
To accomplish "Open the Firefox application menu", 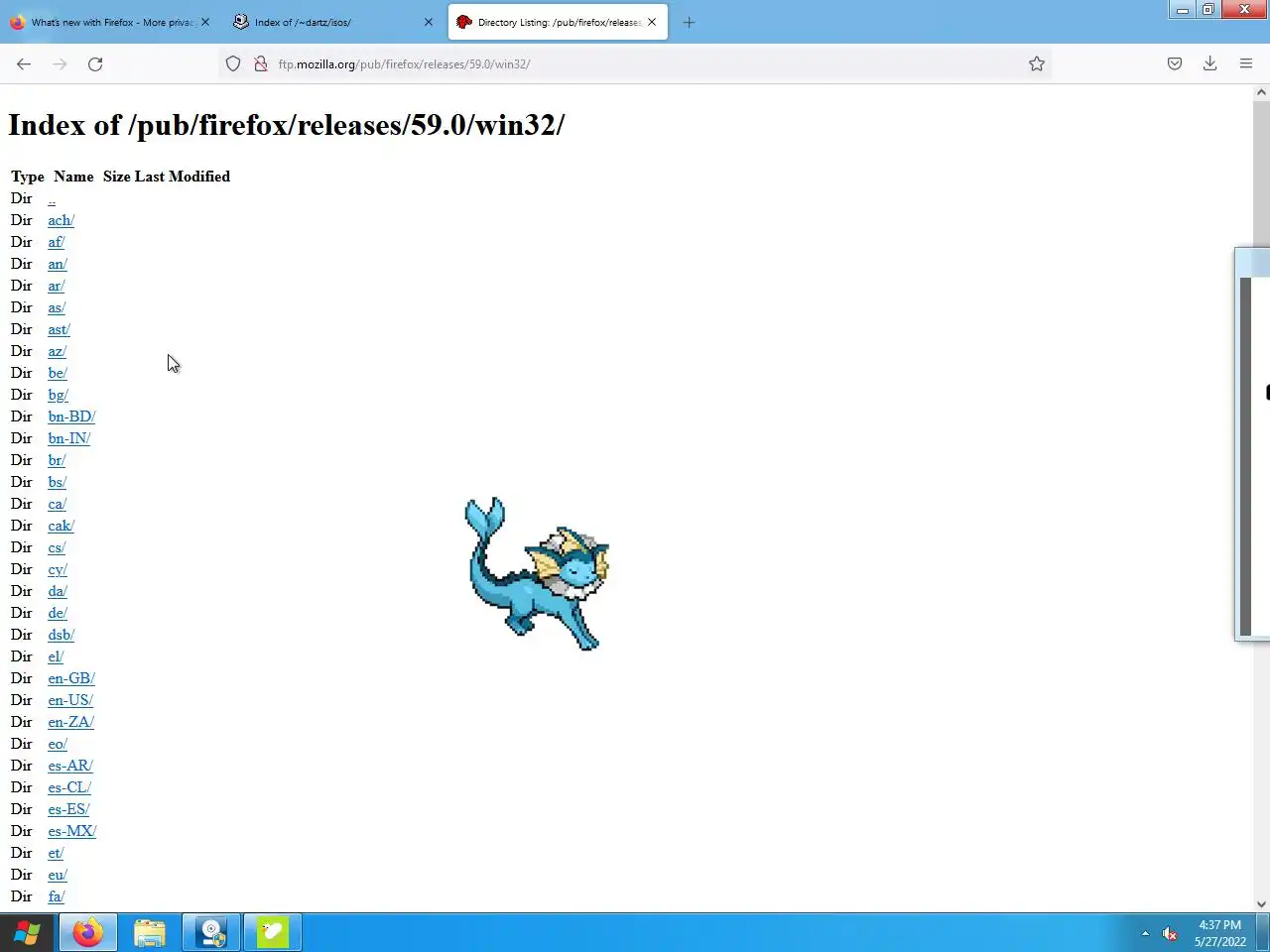I will [1246, 63].
